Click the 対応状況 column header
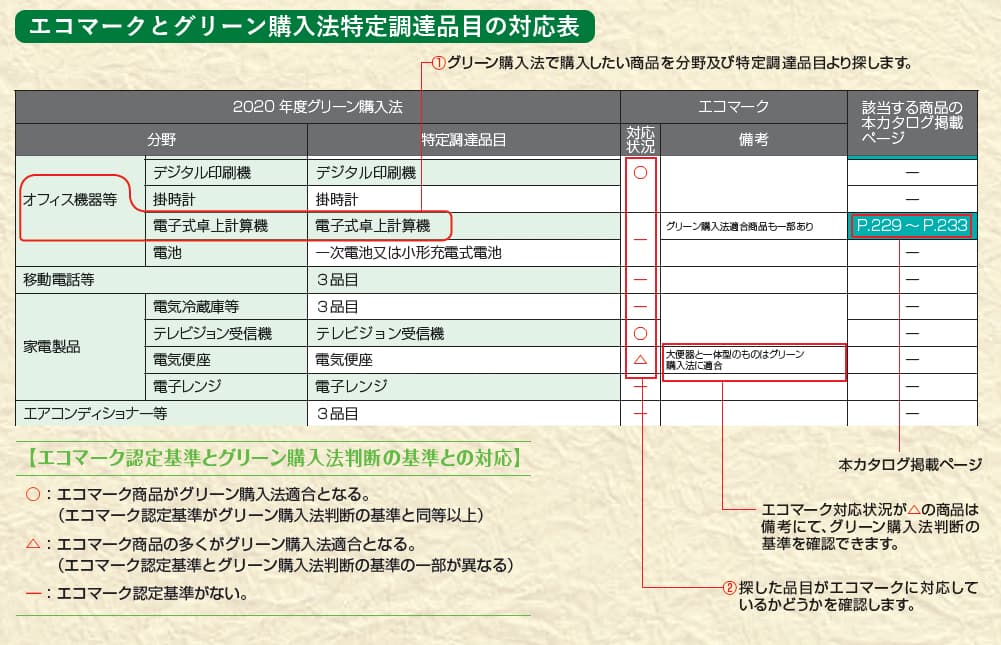 (641, 136)
